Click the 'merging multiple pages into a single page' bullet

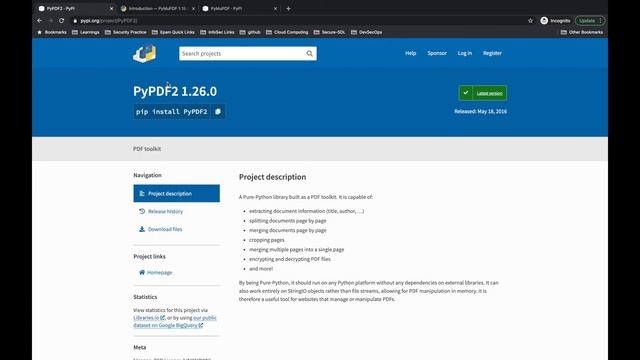pos(297,249)
